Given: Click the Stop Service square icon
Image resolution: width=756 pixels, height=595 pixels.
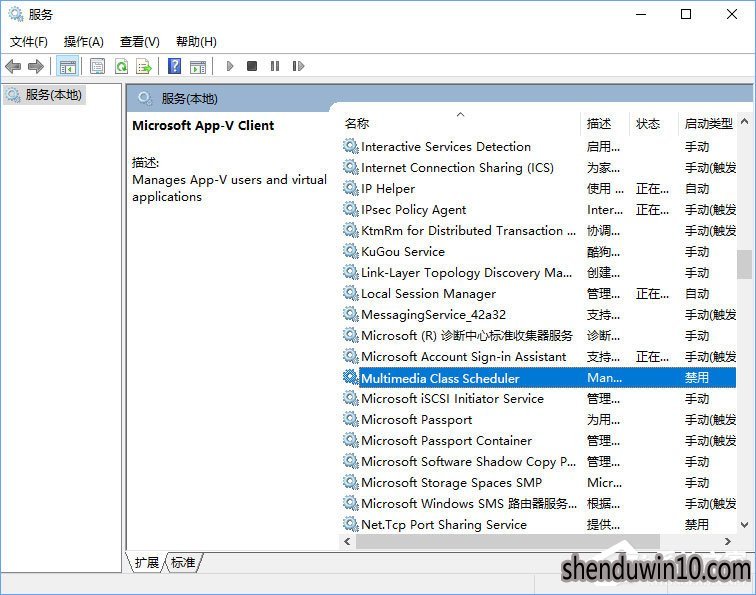Looking at the screenshot, I should (x=252, y=66).
